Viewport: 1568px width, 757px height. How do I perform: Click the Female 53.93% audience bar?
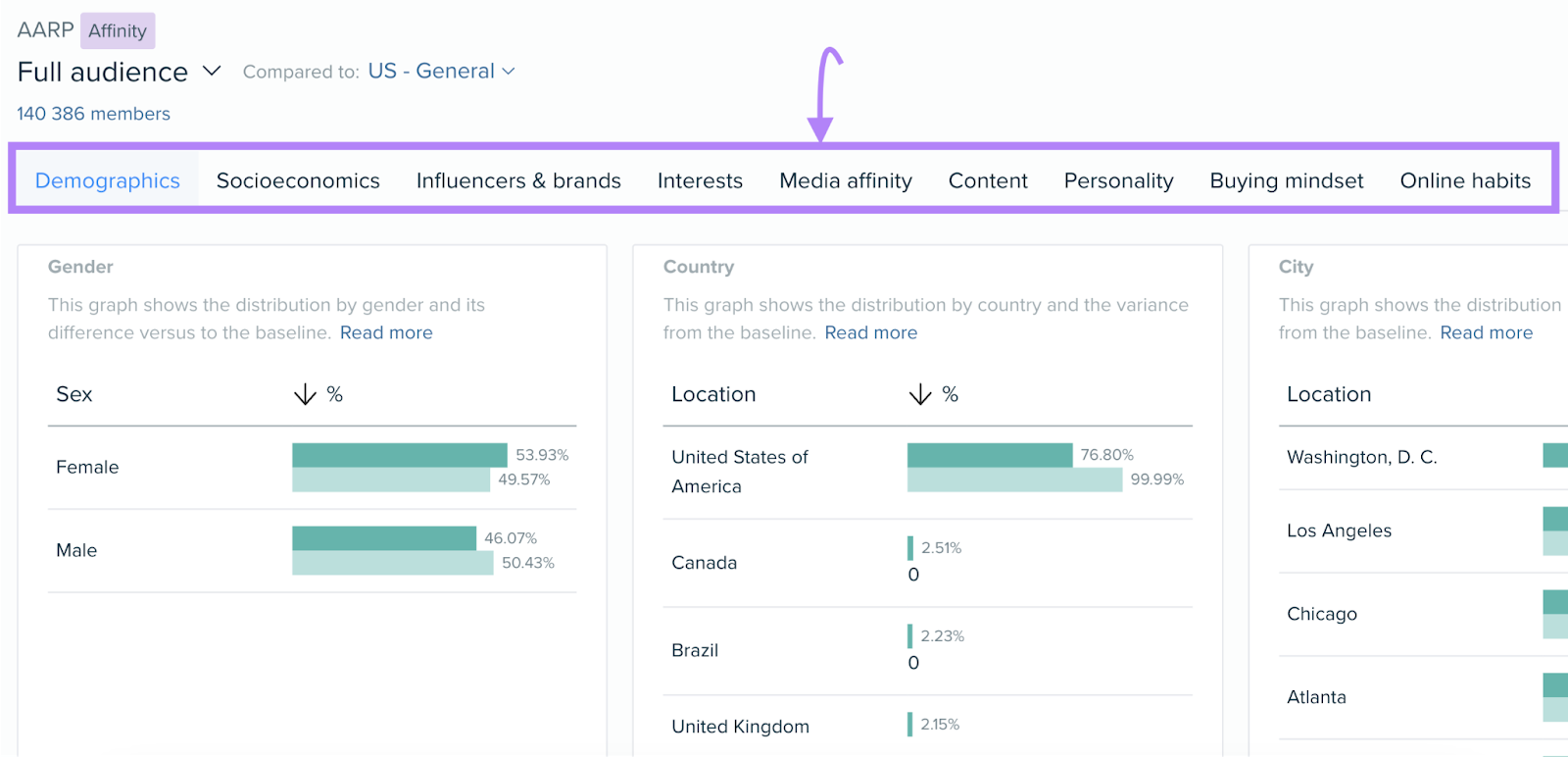pyautogui.click(x=400, y=455)
